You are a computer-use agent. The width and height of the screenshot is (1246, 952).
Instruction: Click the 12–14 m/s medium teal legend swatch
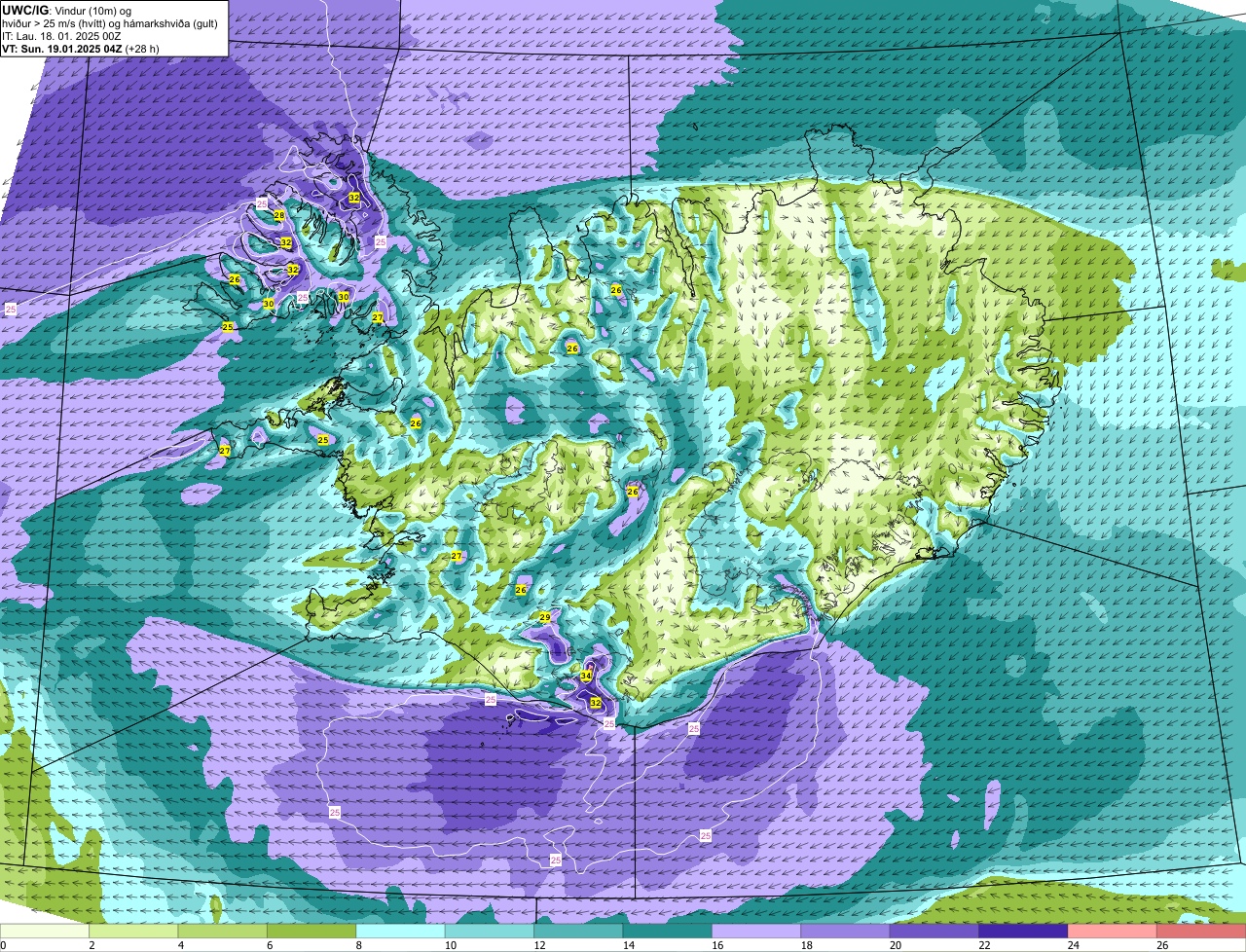point(578,932)
